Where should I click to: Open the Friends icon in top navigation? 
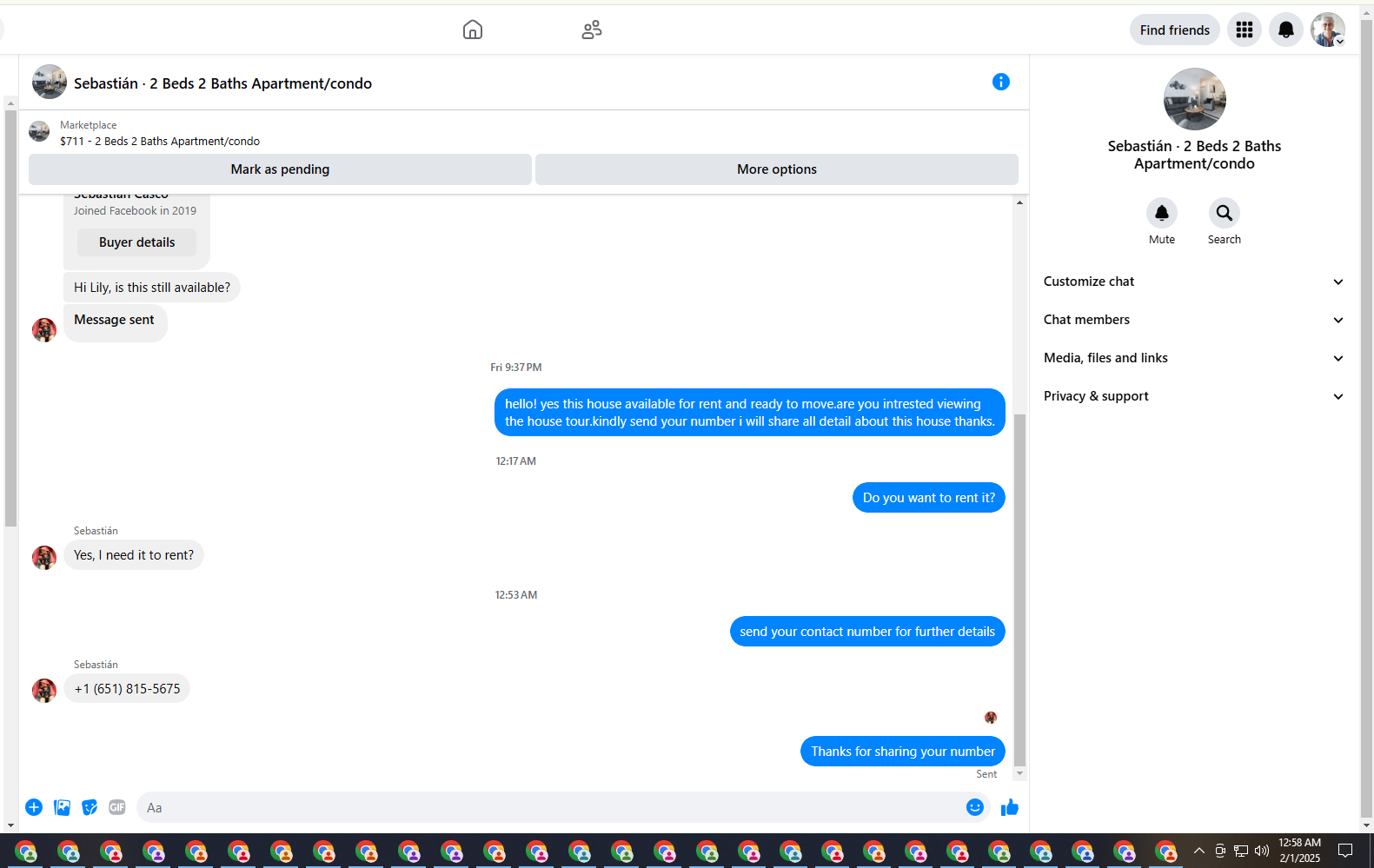click(592, 30)
